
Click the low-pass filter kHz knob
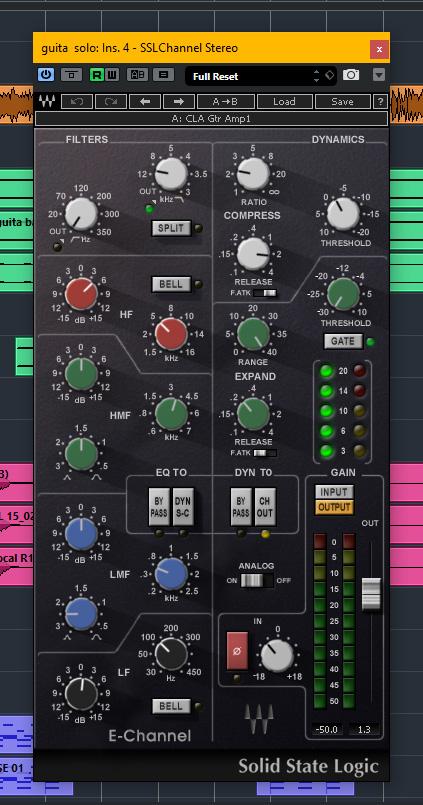171,174
